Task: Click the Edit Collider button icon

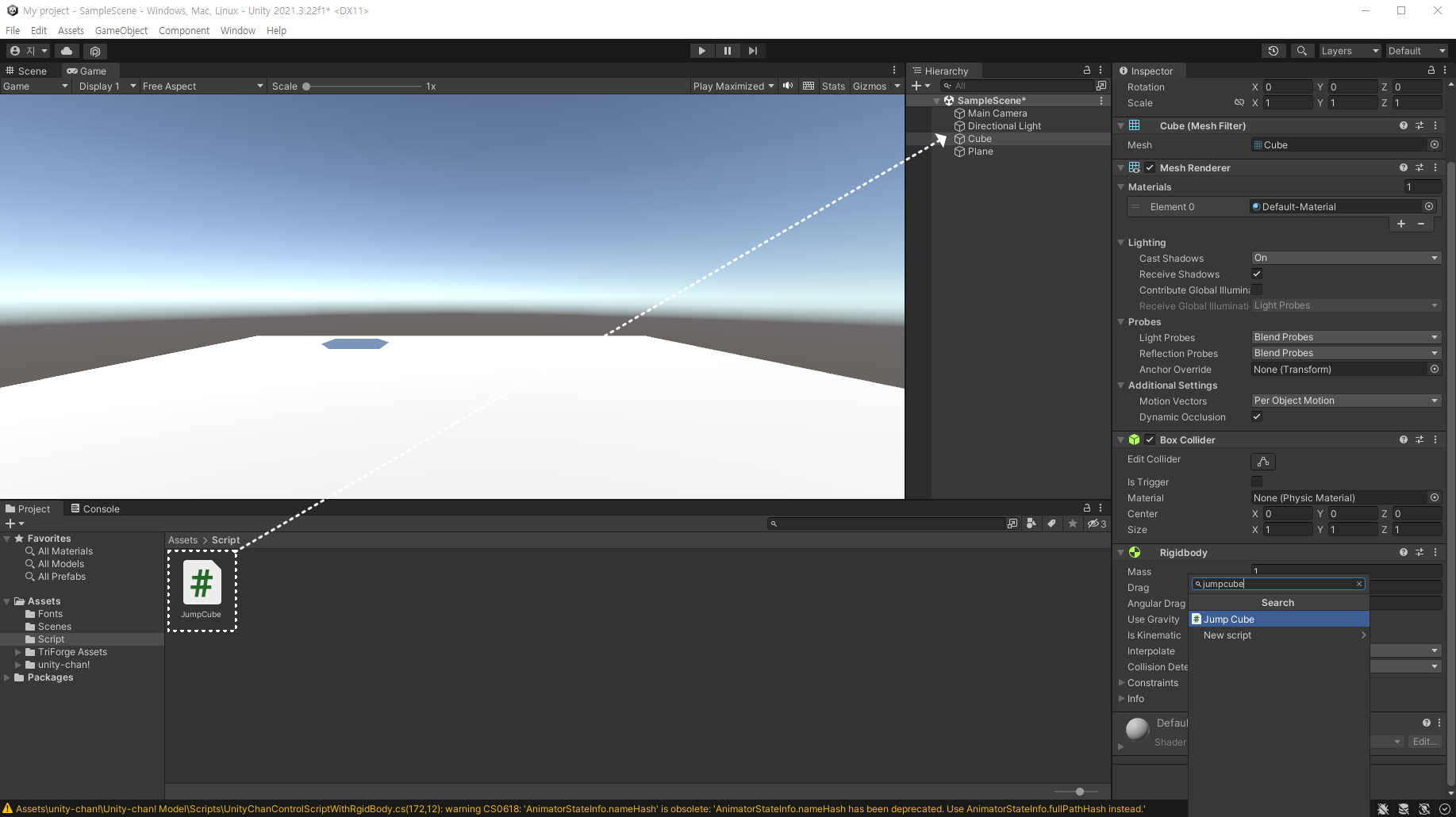Action: coord(1263,461)
